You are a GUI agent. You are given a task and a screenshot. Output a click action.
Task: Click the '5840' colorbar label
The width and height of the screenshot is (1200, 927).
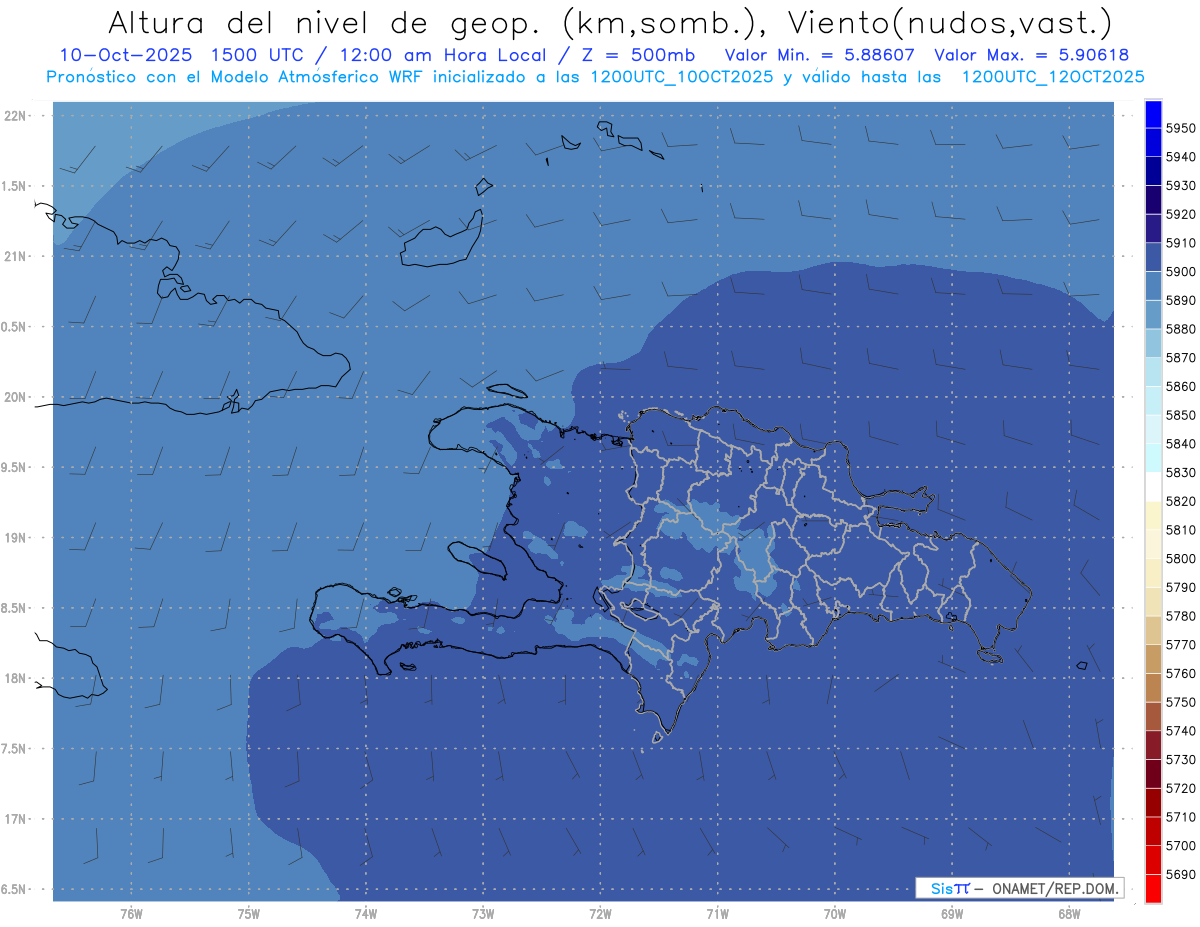(1180, 444)
